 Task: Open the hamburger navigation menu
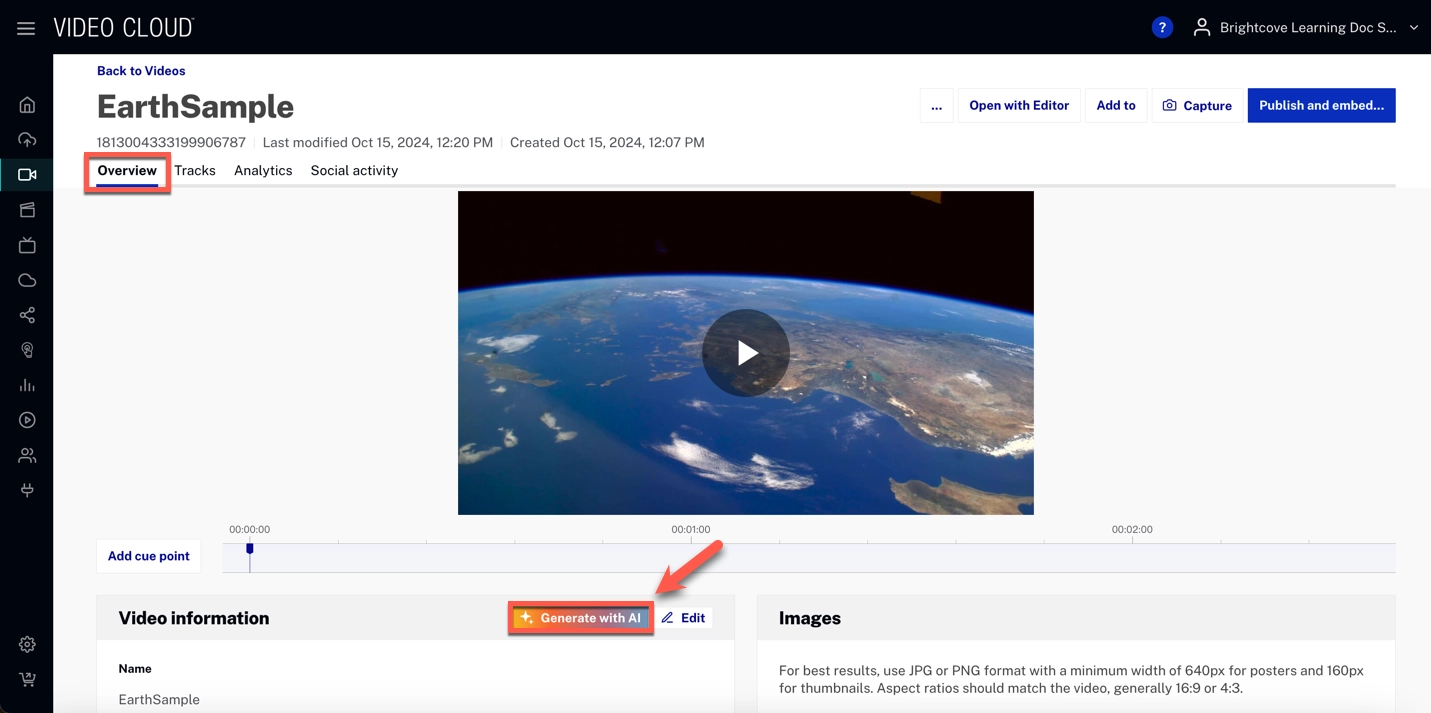[x=26, y=28]
